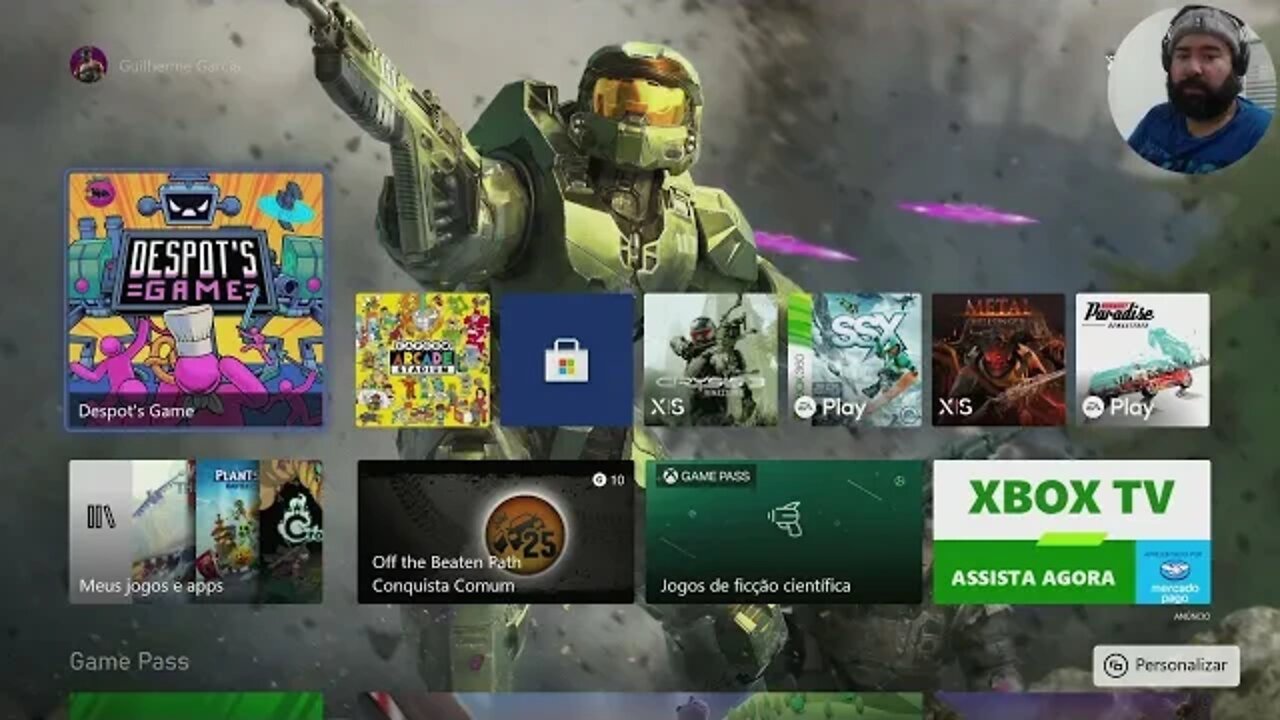Screen dimensions: 1280x720
Task: Open Jogos de ficção científica Game Pass tile
Action: click(x=784, y=532)
